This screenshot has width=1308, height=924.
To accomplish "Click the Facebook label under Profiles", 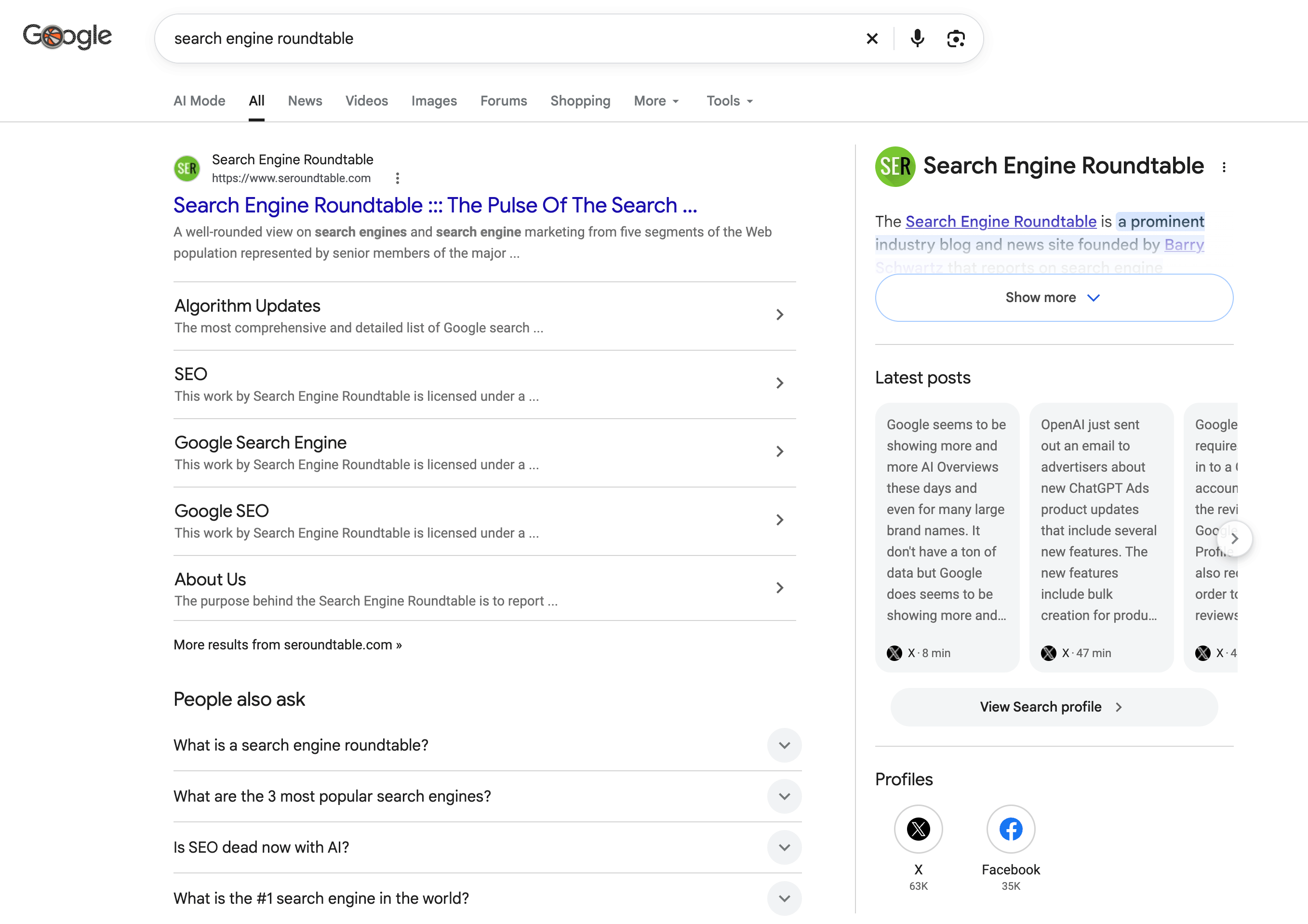I will coord(1011,870).
